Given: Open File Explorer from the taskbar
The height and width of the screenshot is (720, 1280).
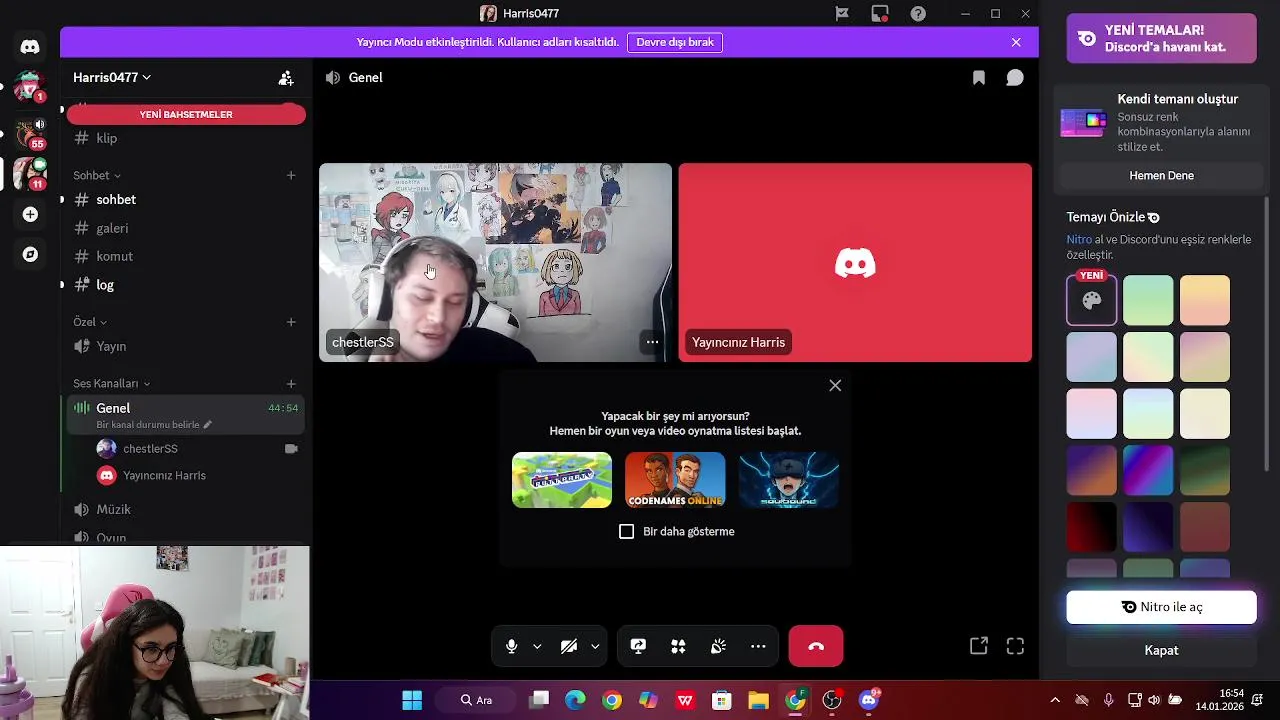Looking at the screenshot, I should [x=758, y=700].
